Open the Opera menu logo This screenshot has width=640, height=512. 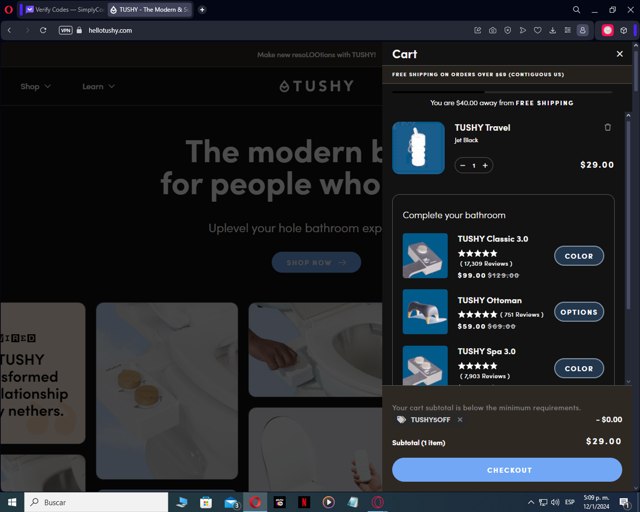[x=8, y=9]
